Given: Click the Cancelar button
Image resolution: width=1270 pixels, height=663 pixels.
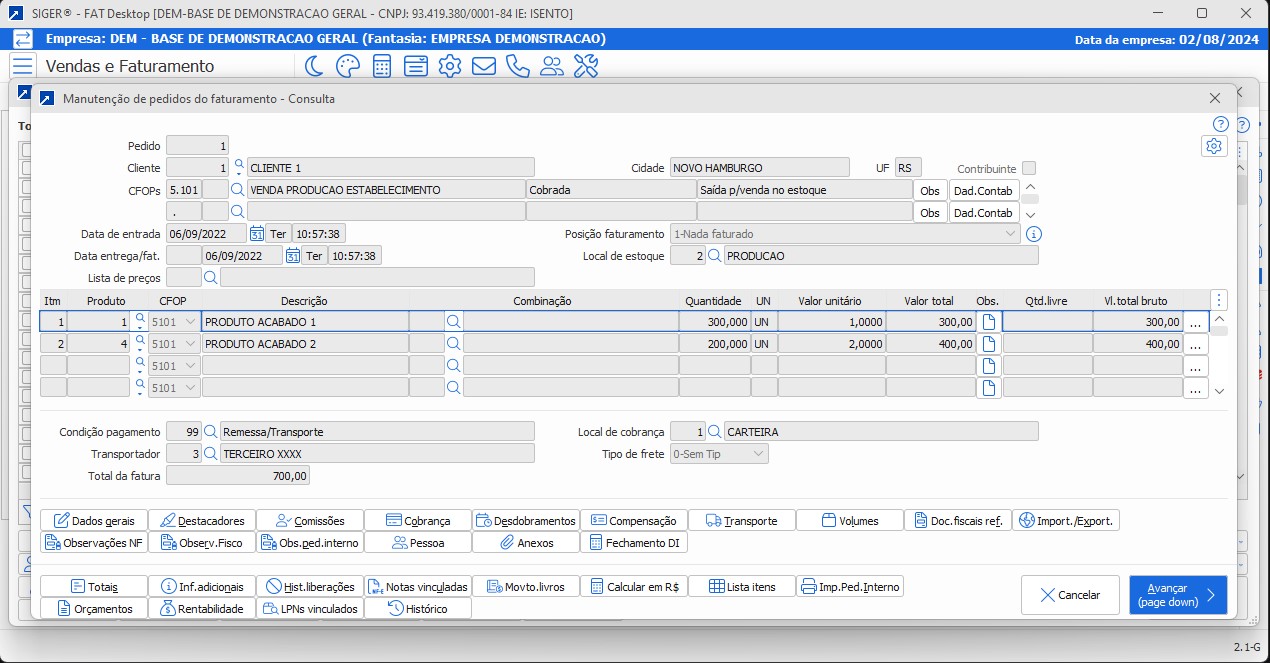Looking at the screenshot, I should (x=1070, y=595).
